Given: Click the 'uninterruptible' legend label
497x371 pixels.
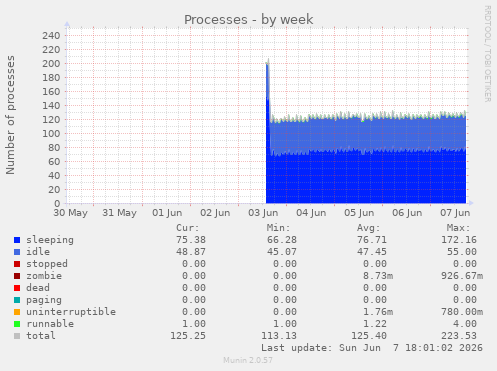Looking at the screenshot, I should coord(71,312).
